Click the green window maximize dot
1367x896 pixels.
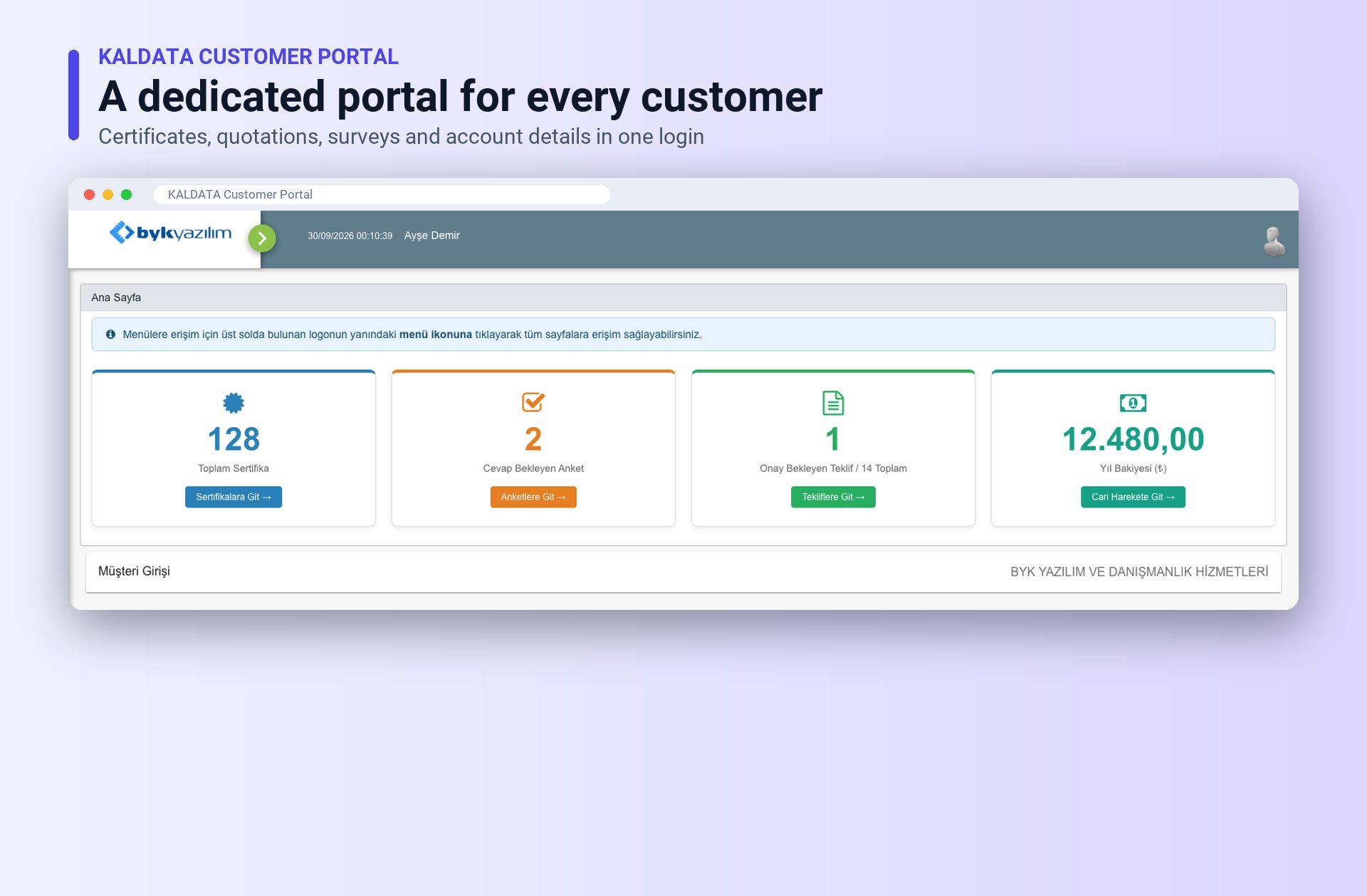tap(127, 194)
